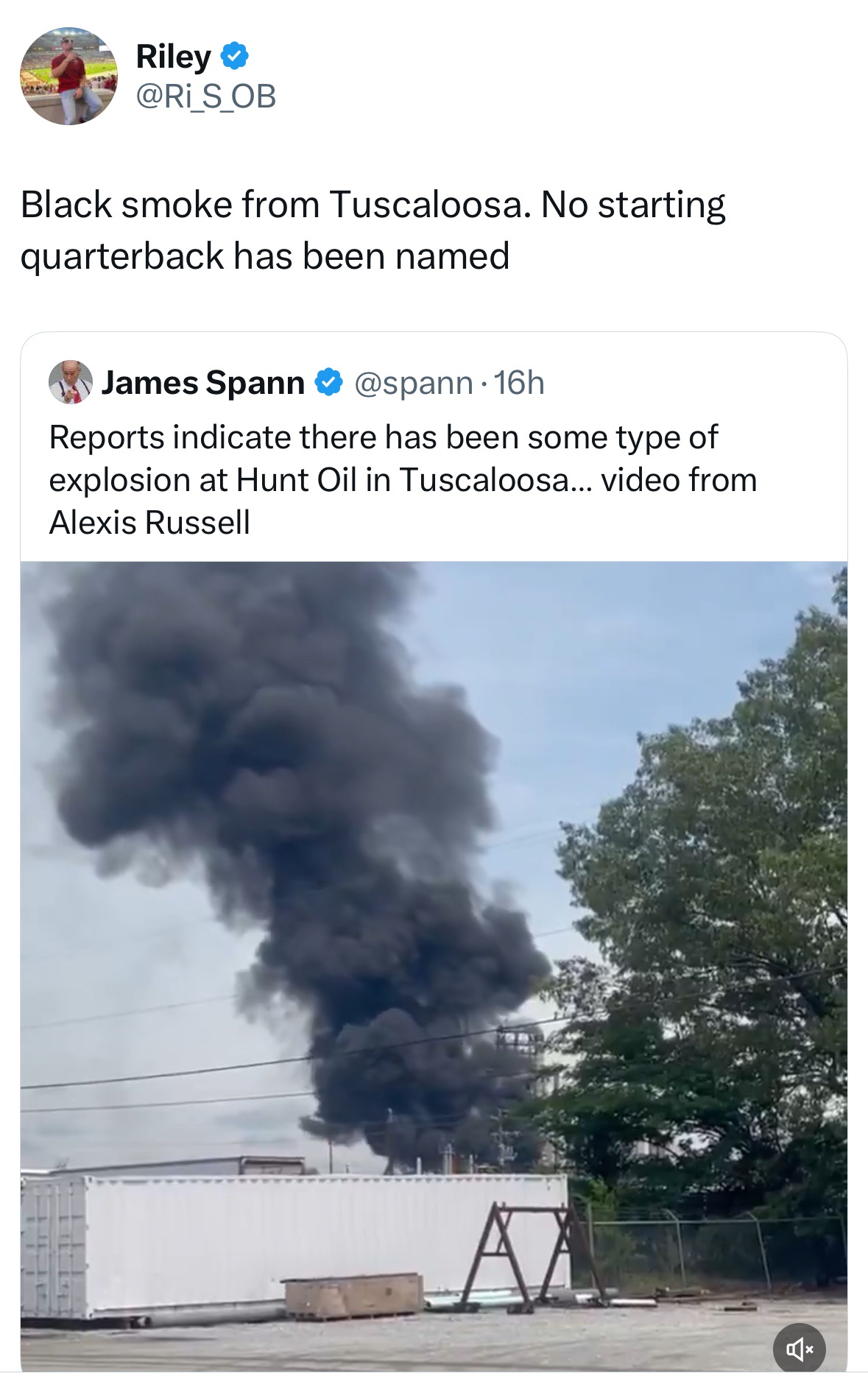This screenshot has width=868, height=1390.
Task: Click the words "Alexis Russell" in the quoted tweet
Action: coord(149,523)
